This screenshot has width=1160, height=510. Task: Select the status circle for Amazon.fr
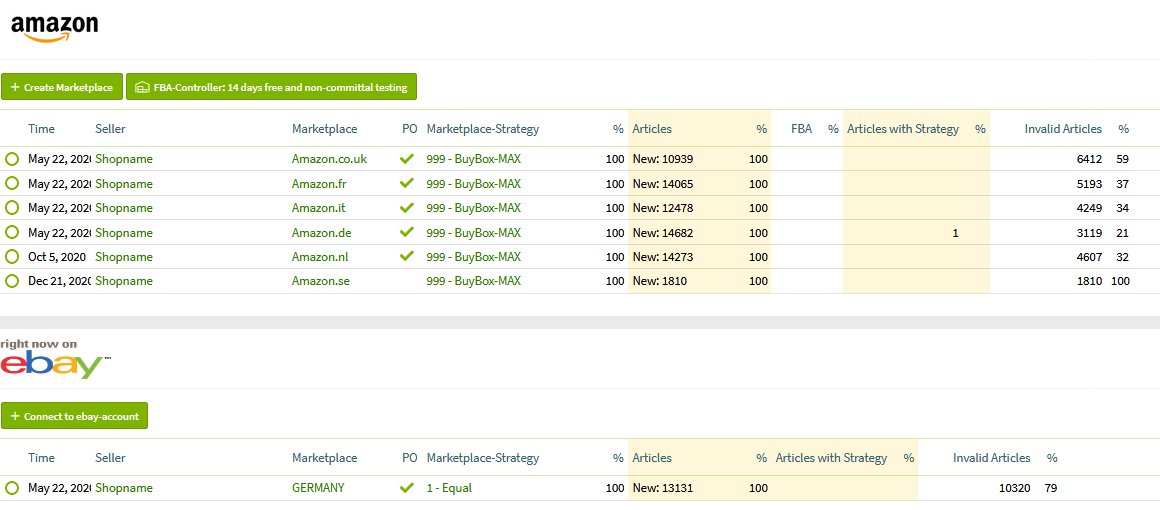(x=12, y=184)
